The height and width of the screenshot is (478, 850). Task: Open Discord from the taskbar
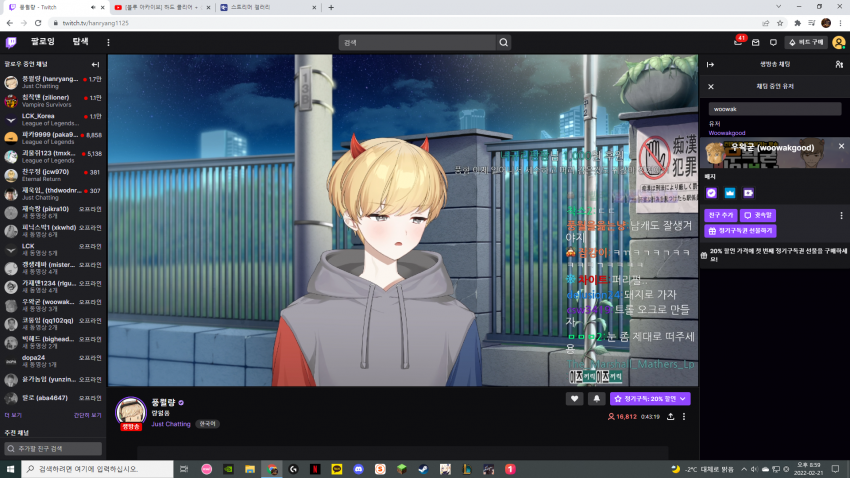point(358,469)
